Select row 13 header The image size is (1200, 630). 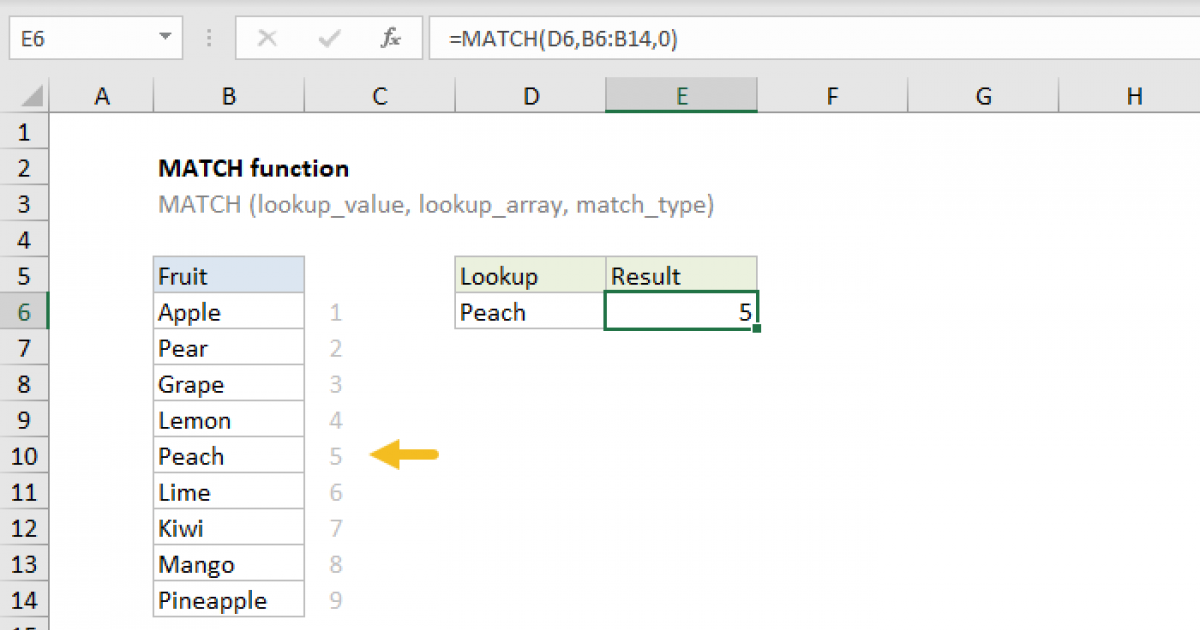(25, 564)
